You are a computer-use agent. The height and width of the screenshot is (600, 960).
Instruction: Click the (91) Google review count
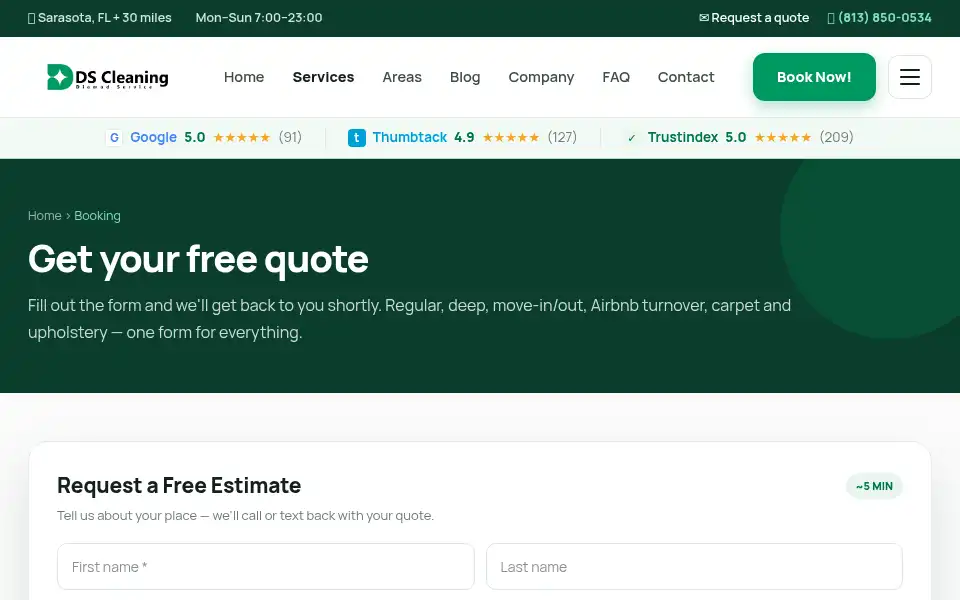click(290, 137)
